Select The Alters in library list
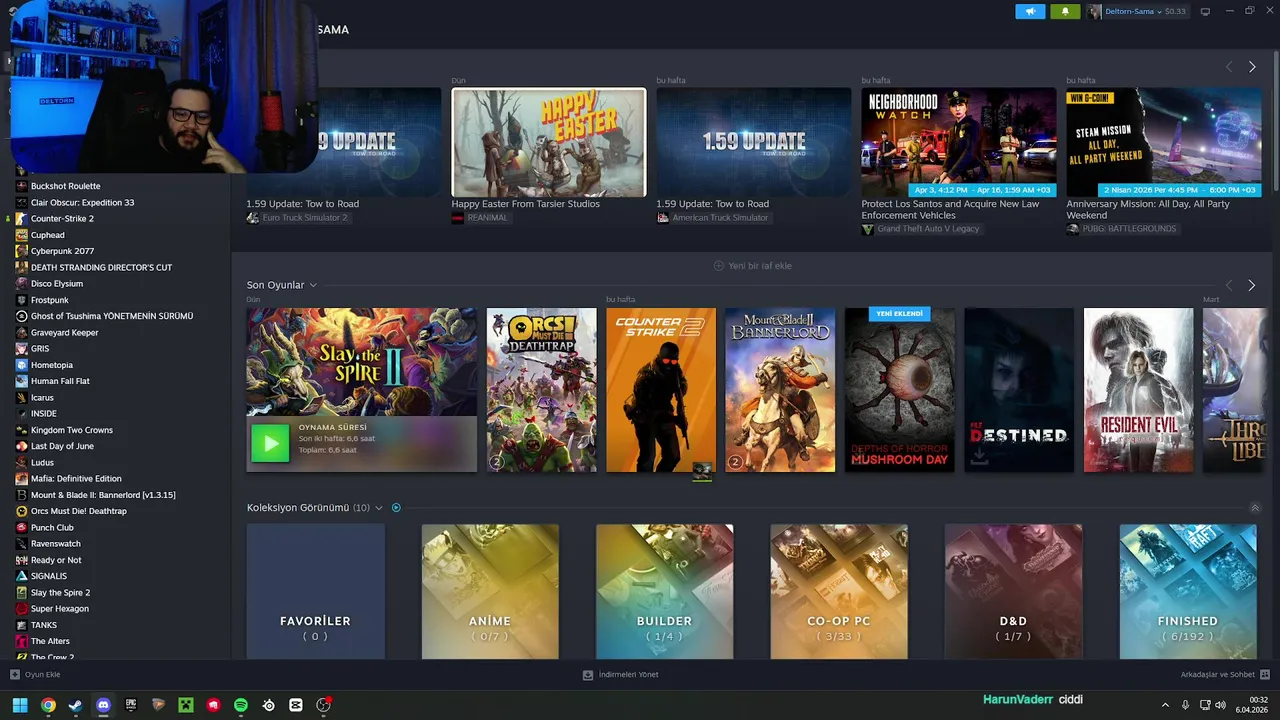 click(50, 641)
